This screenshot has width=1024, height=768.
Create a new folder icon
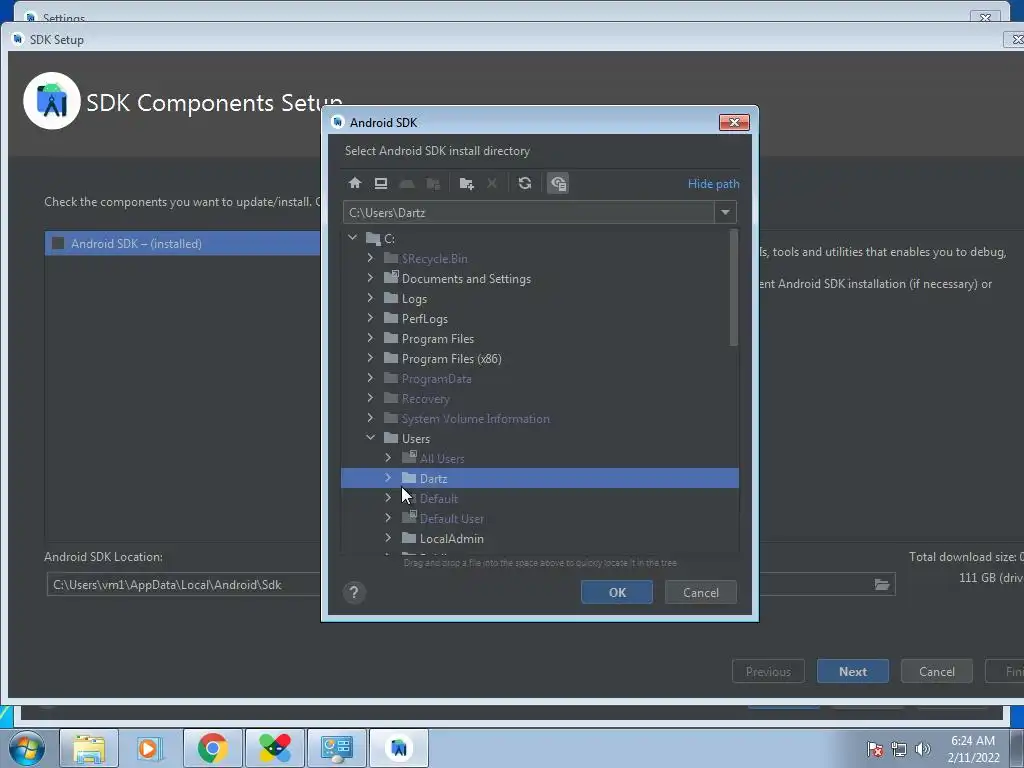point(466,184)
